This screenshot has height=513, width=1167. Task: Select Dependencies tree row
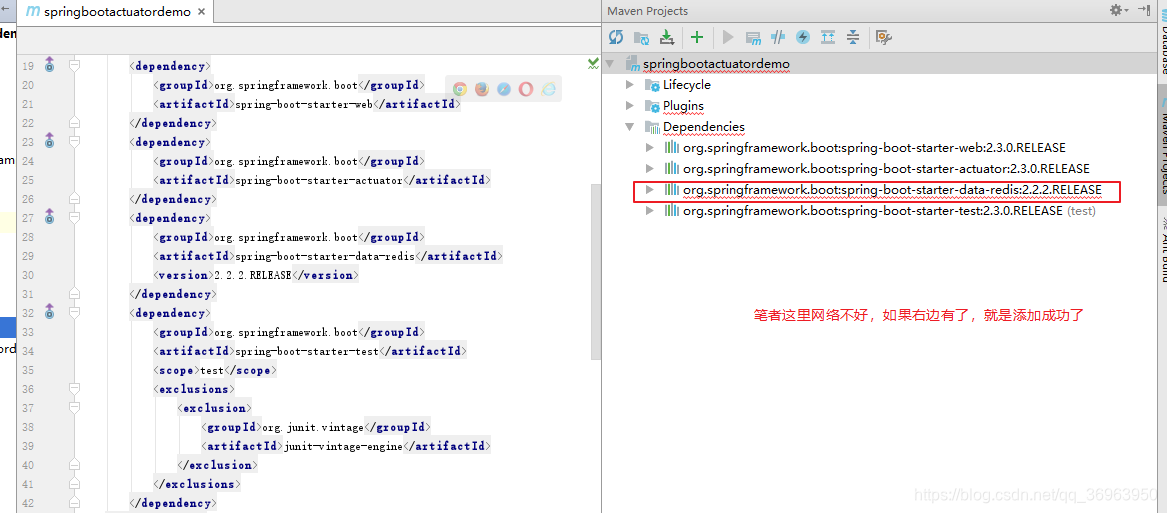[x=878, y=127]
